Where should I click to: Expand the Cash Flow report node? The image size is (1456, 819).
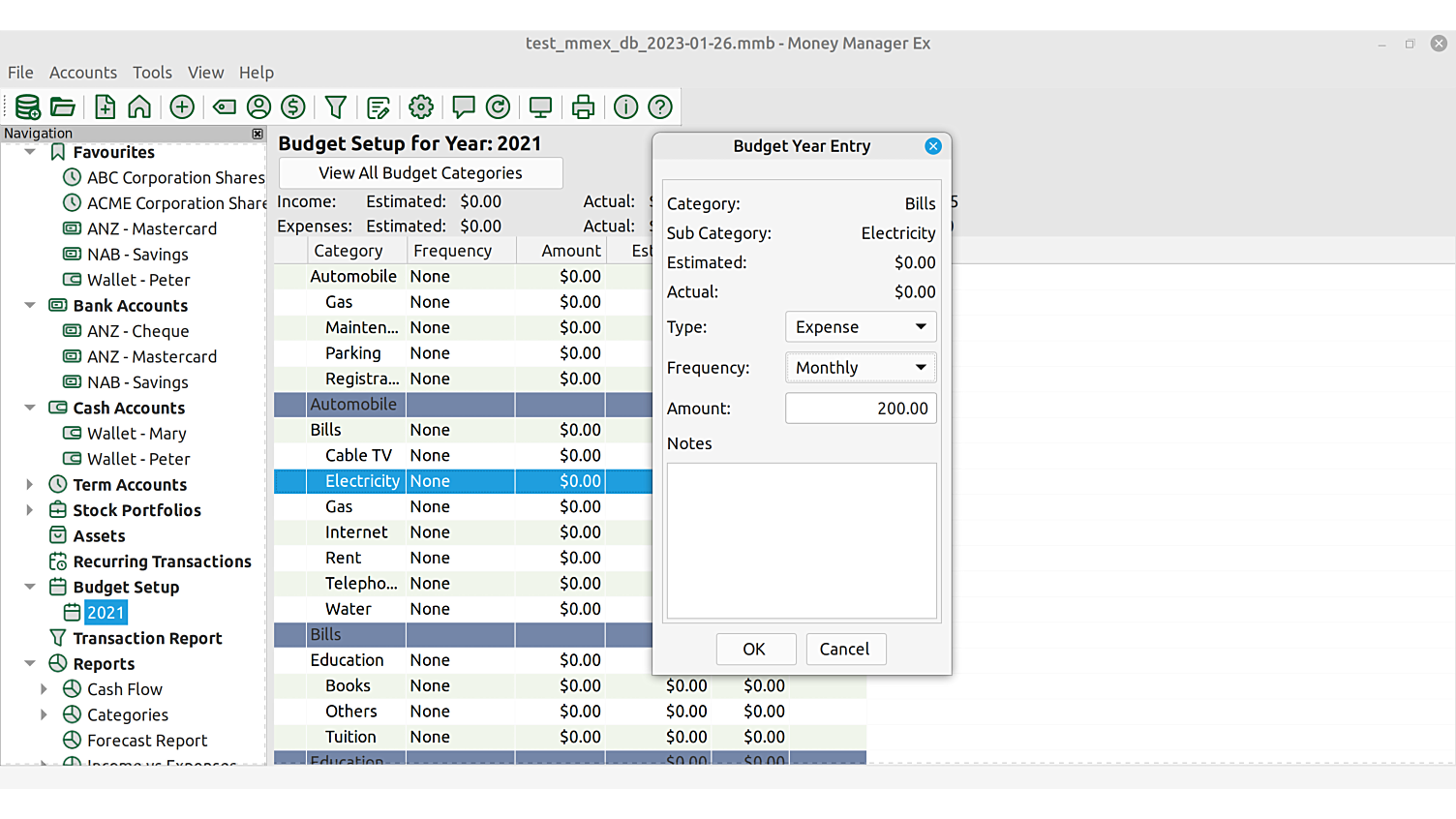(44, 689)
